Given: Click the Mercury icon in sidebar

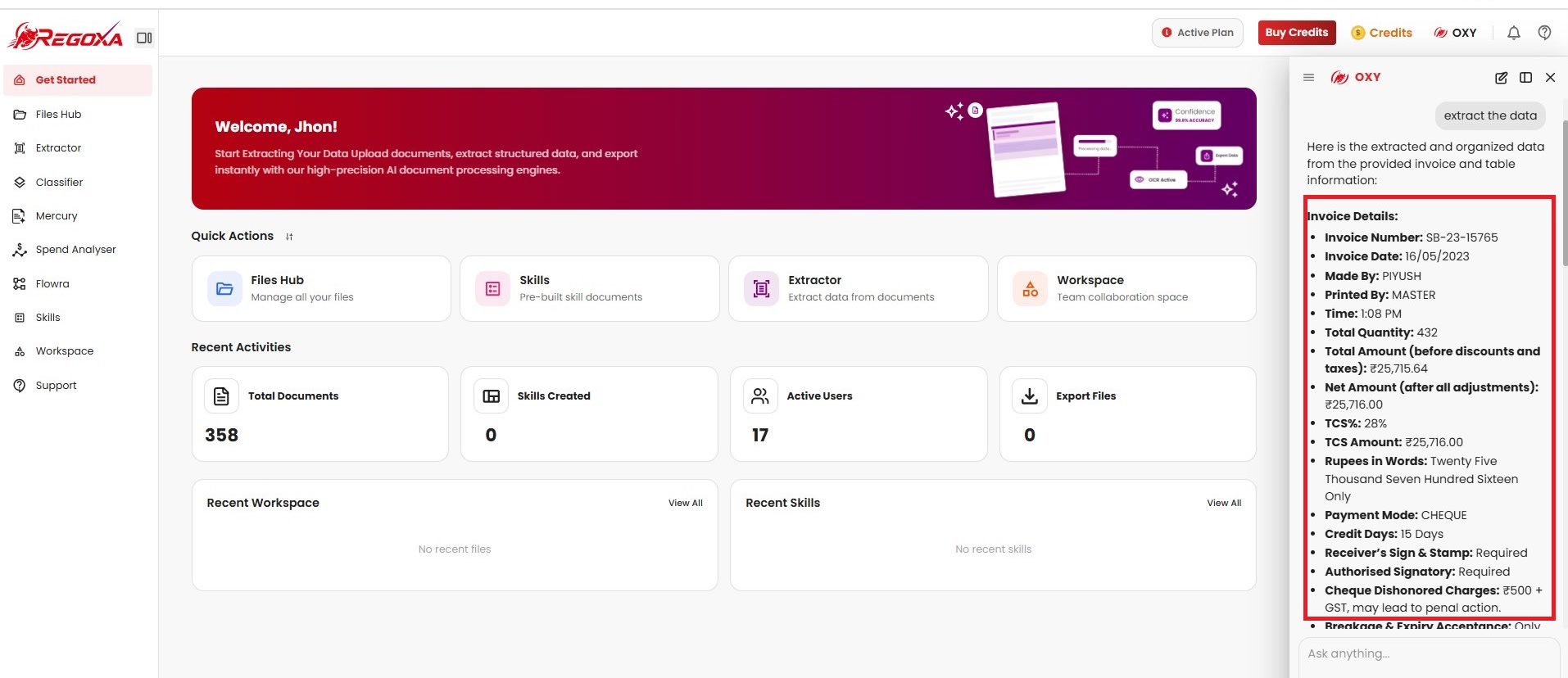Looking at the screenshot, I should tap(20, 216).
